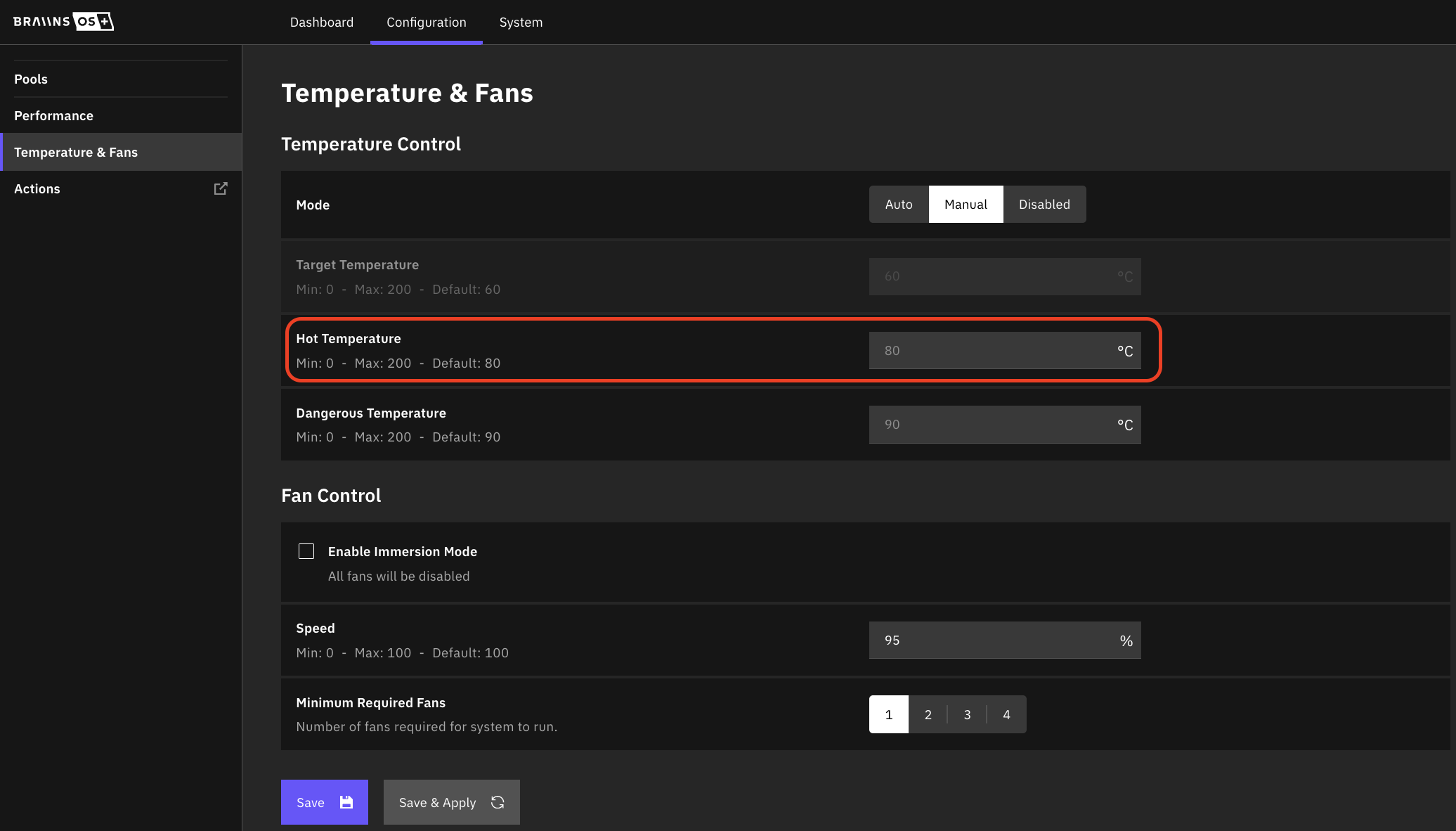This screenshot has width=1456, height=831.
Task: Switch to Auto temperature mode
Action: coord(898,204)
